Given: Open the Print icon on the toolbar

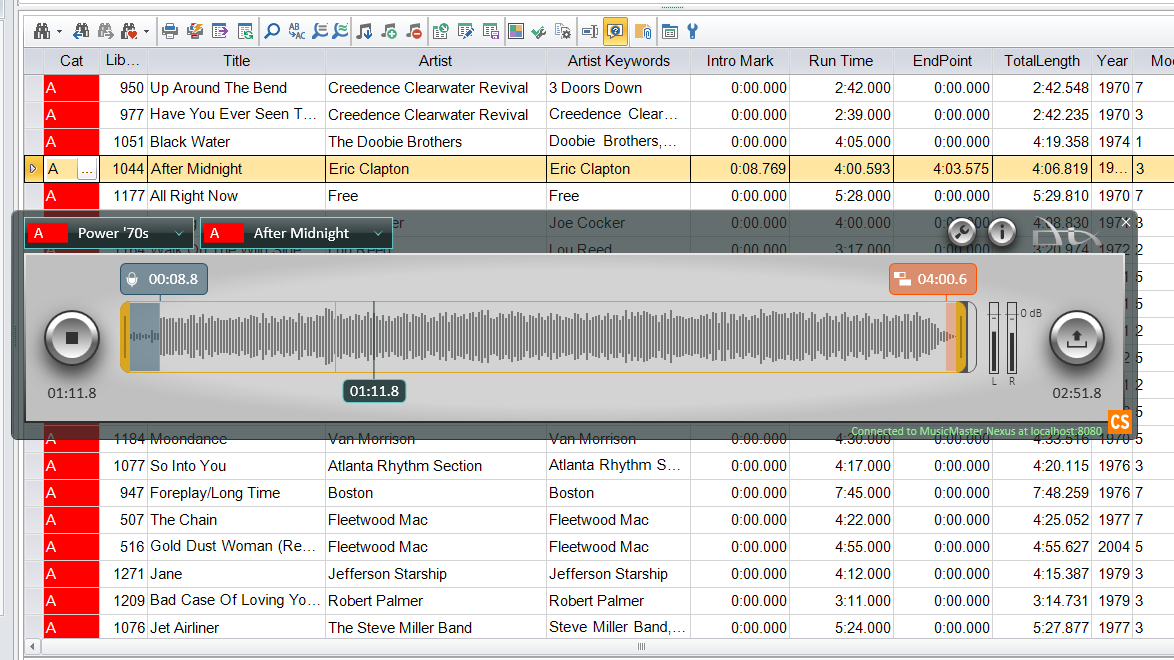Looking at the screenshot, I should pyautogui.click(x=168, y=31).
